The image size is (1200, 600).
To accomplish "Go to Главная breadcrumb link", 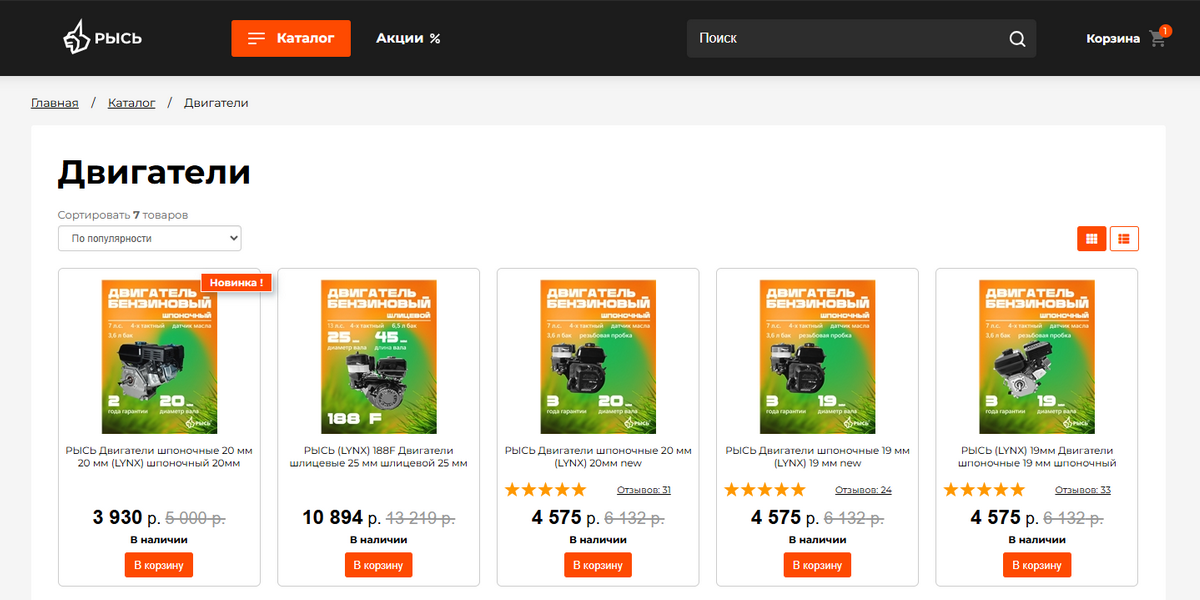I will [55, 103].
